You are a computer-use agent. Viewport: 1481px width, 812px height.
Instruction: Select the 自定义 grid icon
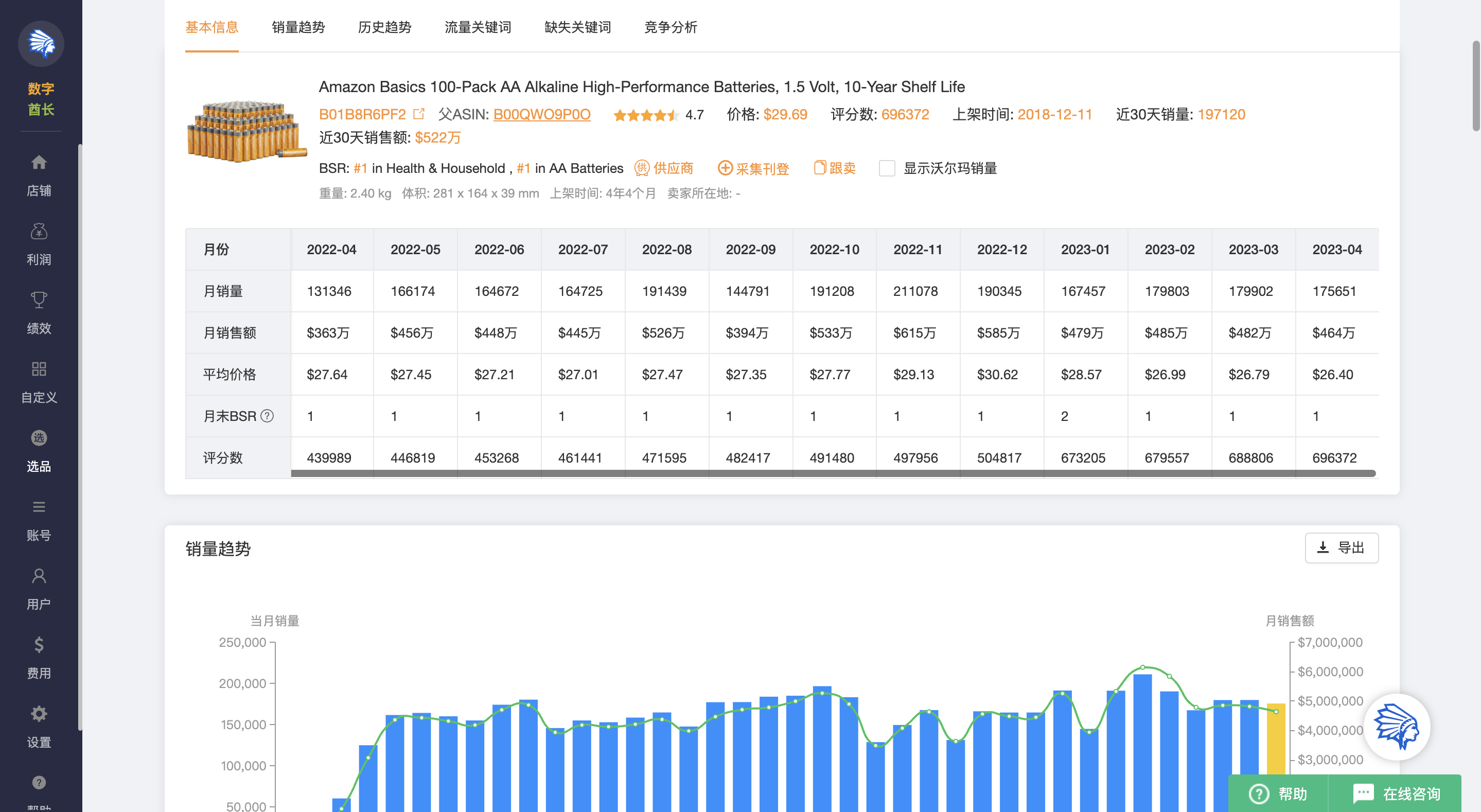[39, 369]
